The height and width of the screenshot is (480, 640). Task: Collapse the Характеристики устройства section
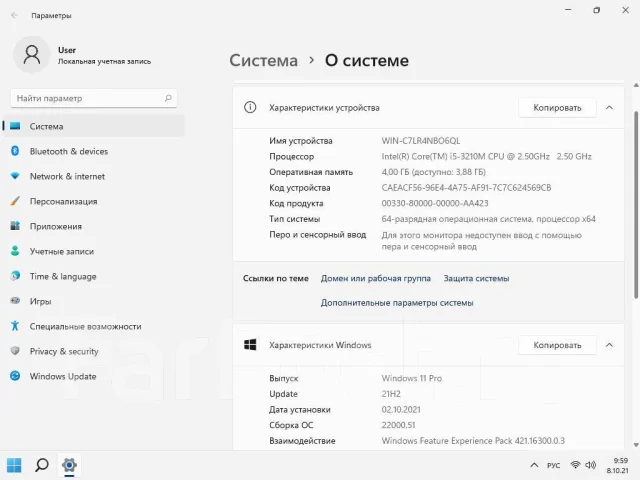click(609, 108)
